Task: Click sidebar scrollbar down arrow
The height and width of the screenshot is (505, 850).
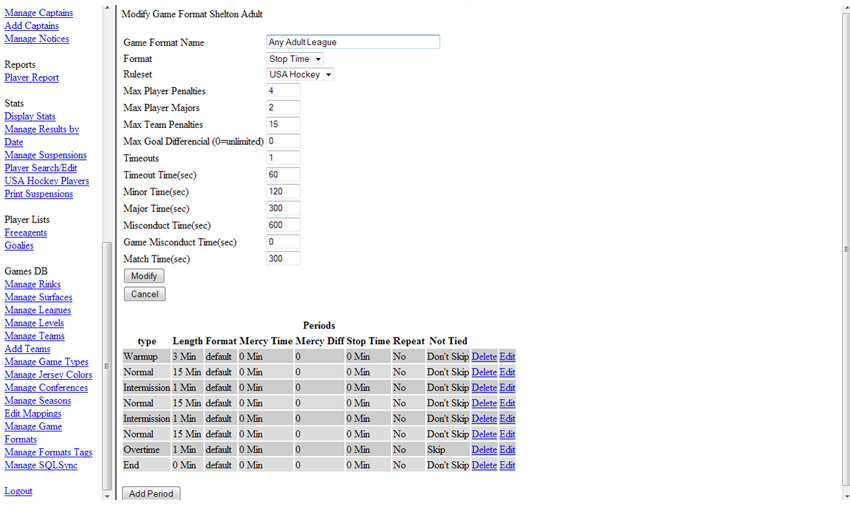Action: click(x=107, y=496)
